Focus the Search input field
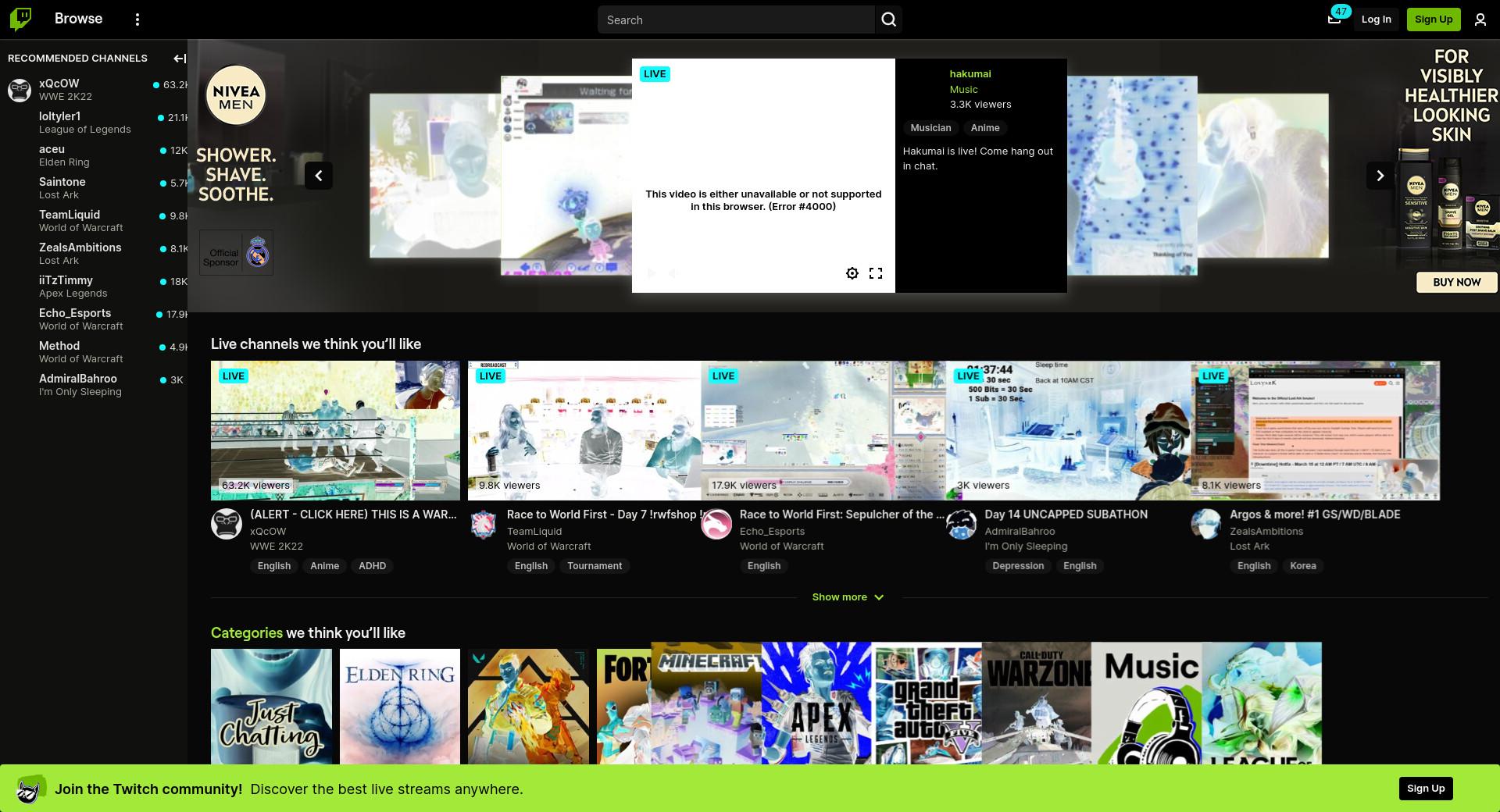 [736, 20]
